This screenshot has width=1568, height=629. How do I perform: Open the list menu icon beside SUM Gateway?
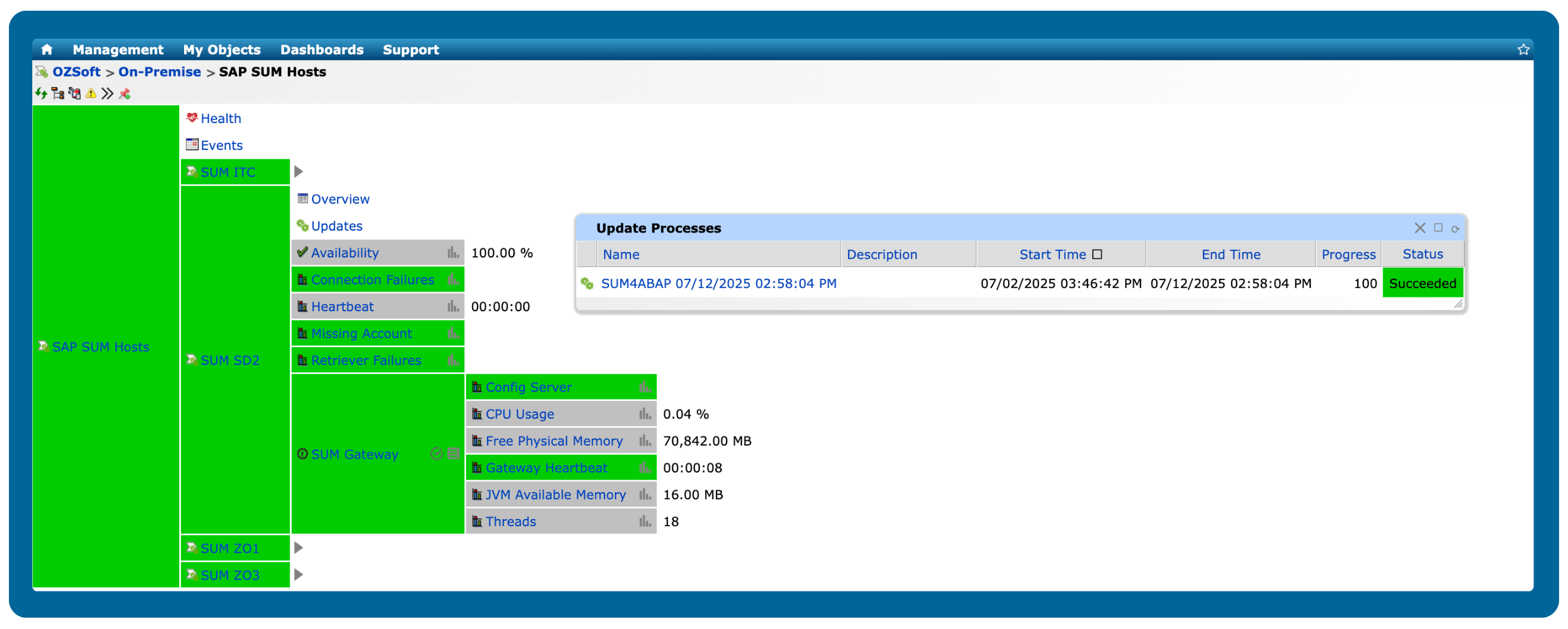453,454
